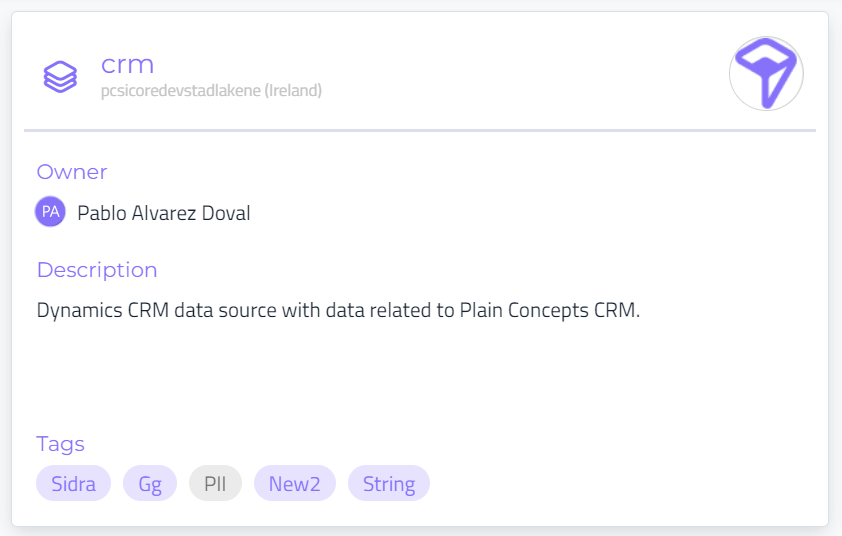Select the Sidra tag
Screen dimensions: 842x536
73,484
